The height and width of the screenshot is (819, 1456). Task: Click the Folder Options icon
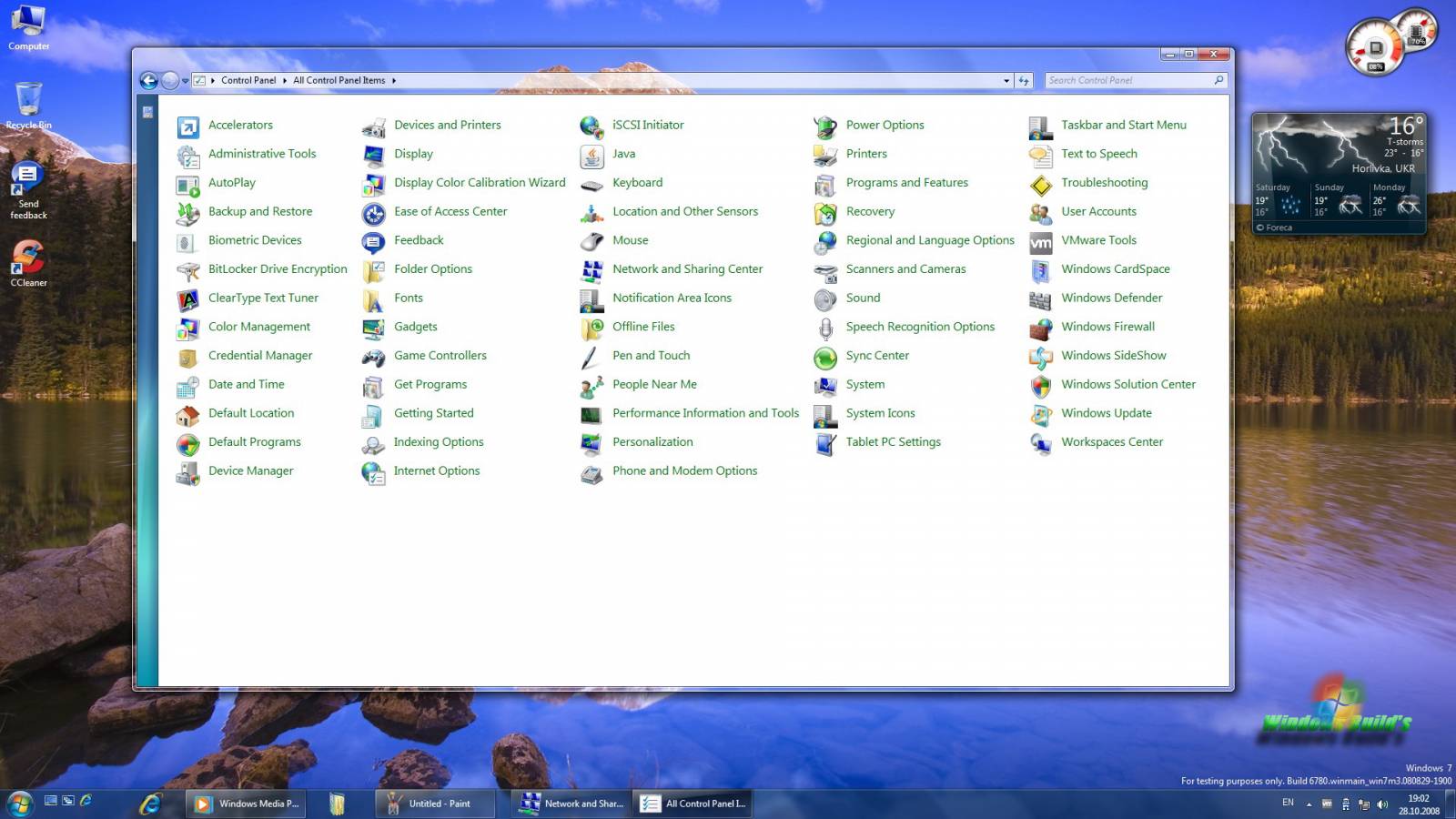coord(373,271)
